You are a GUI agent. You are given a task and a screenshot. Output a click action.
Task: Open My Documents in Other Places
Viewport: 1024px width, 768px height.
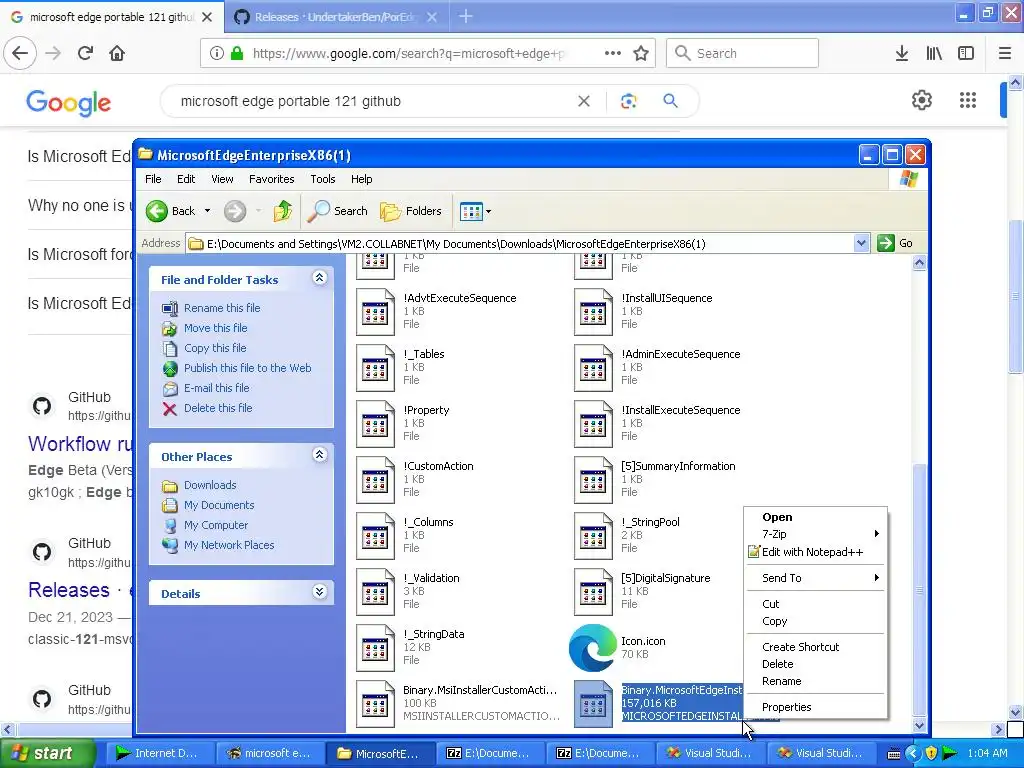click(x=219, y=505)
